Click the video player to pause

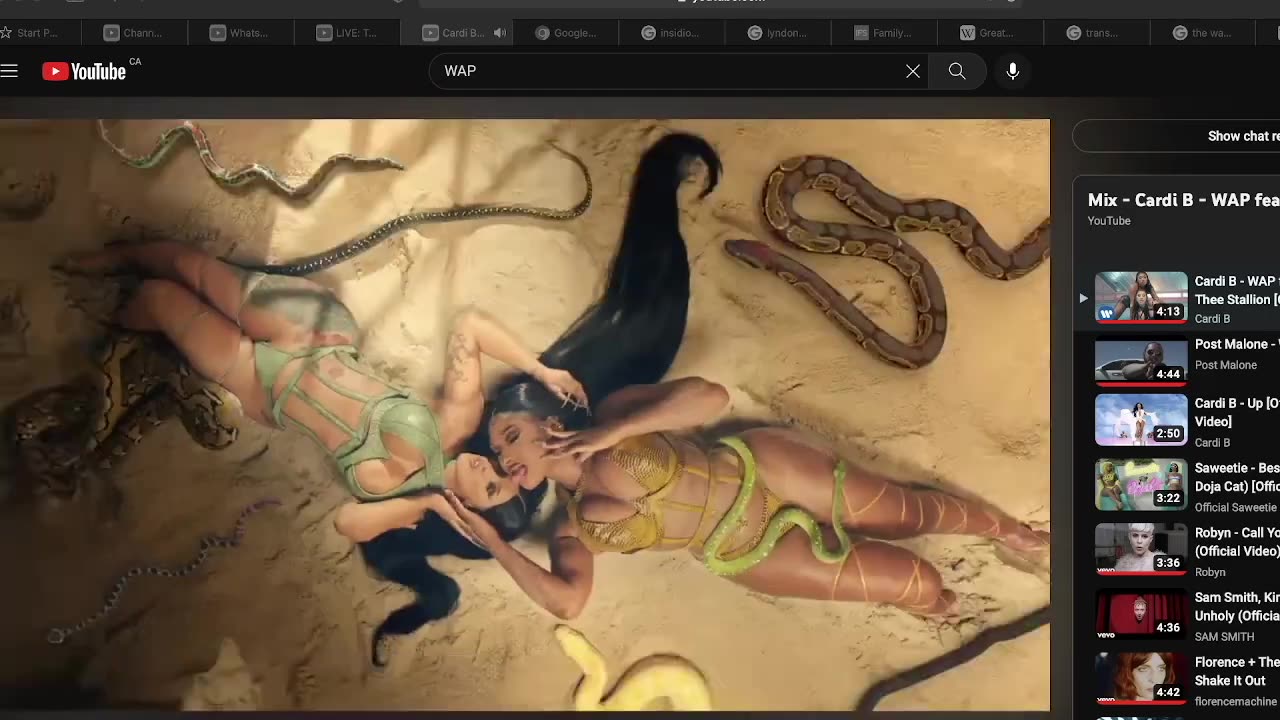pyautogui.click(x=525, y=415)
